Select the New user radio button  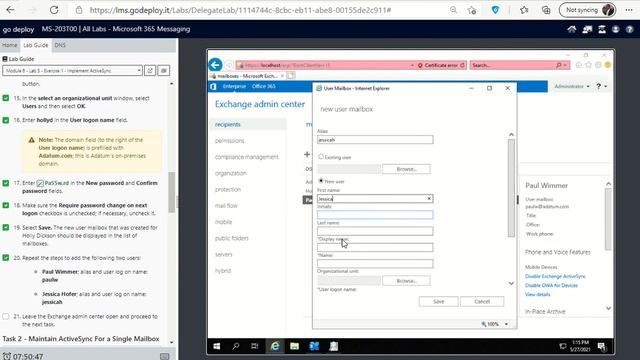point(321,180)
